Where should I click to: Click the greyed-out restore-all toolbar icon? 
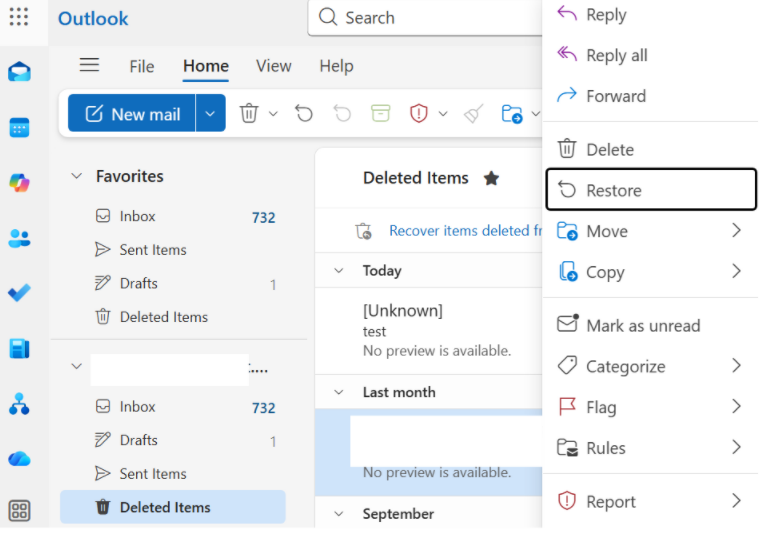point(342,114)
